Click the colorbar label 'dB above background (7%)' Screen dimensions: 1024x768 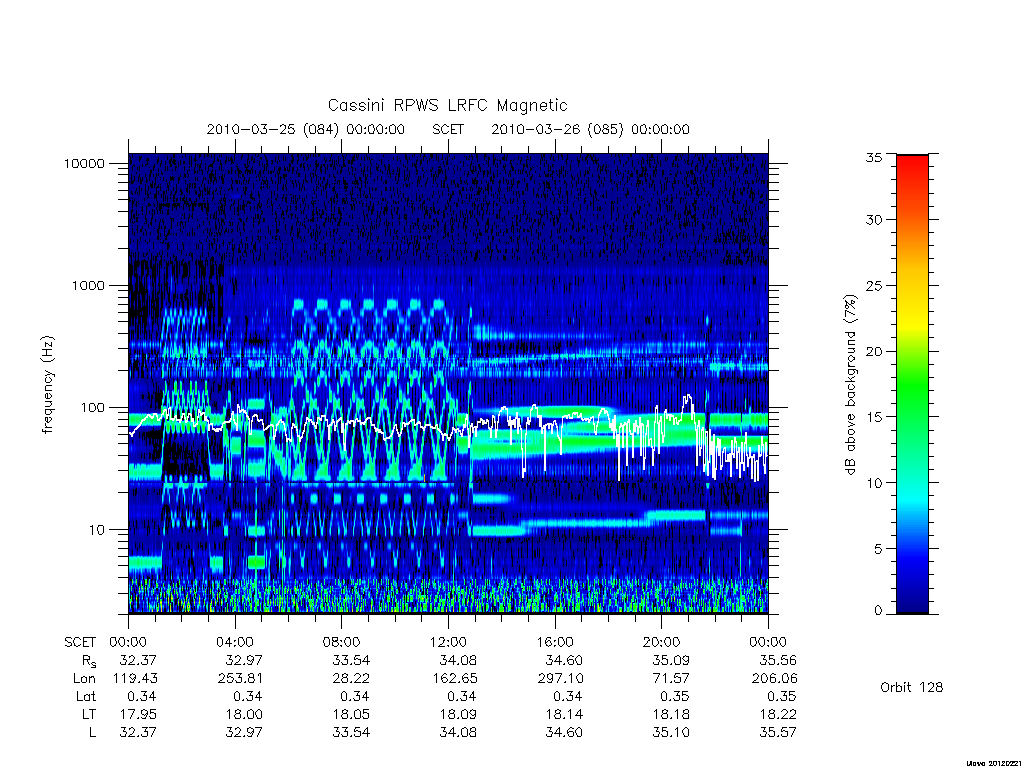click(850, 385)
